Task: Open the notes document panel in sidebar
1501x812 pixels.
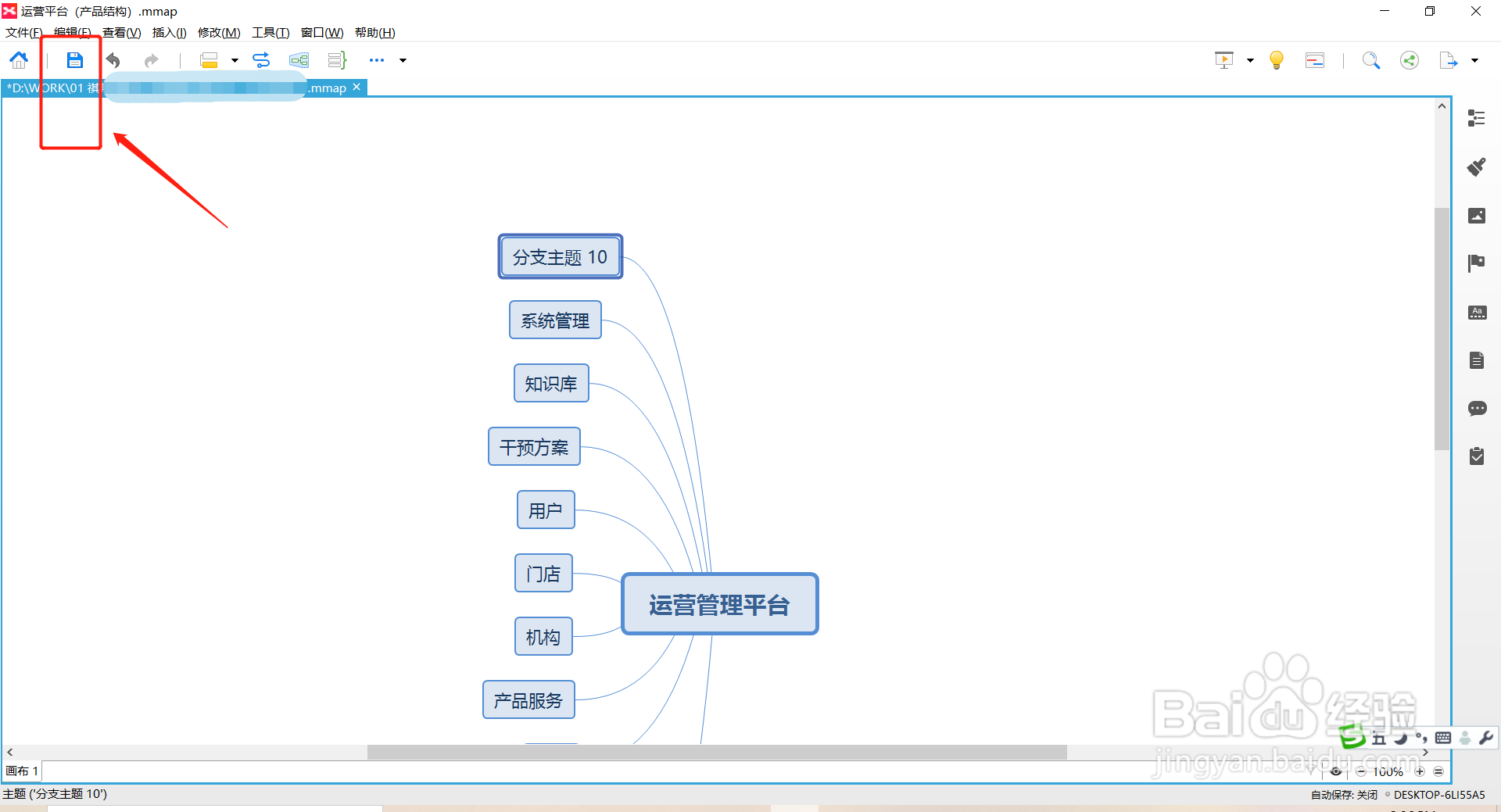Action: [1477, 360]
